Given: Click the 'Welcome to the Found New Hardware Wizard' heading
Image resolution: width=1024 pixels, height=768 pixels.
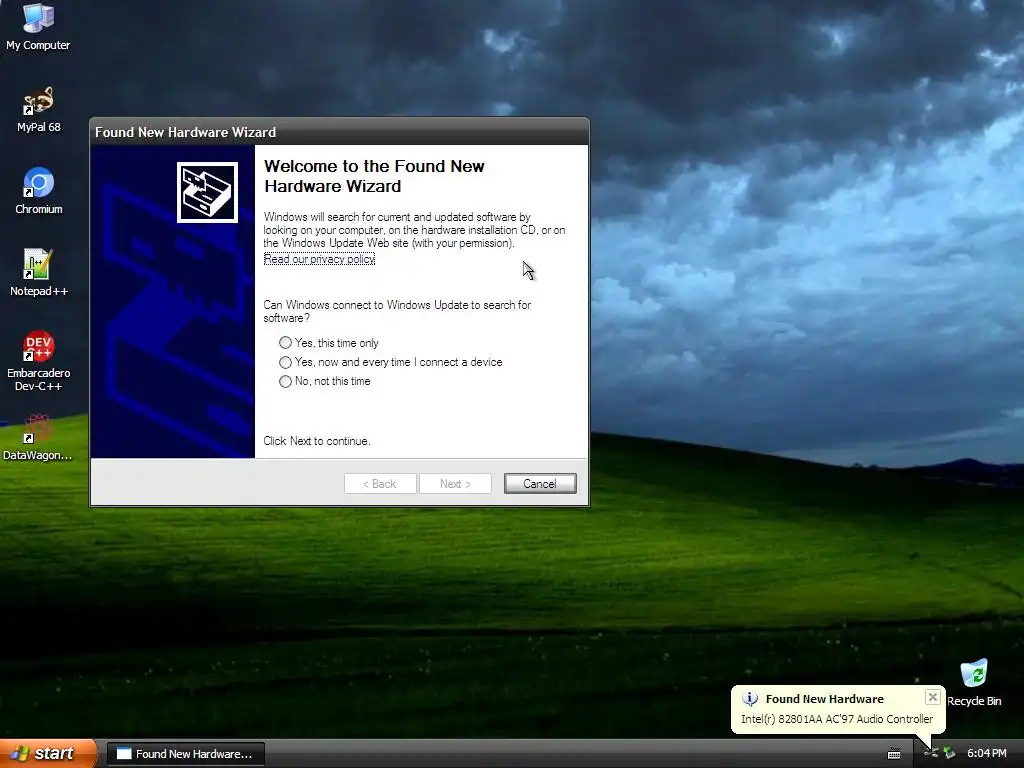Looking at the screenshot, I should click(374, 176).
